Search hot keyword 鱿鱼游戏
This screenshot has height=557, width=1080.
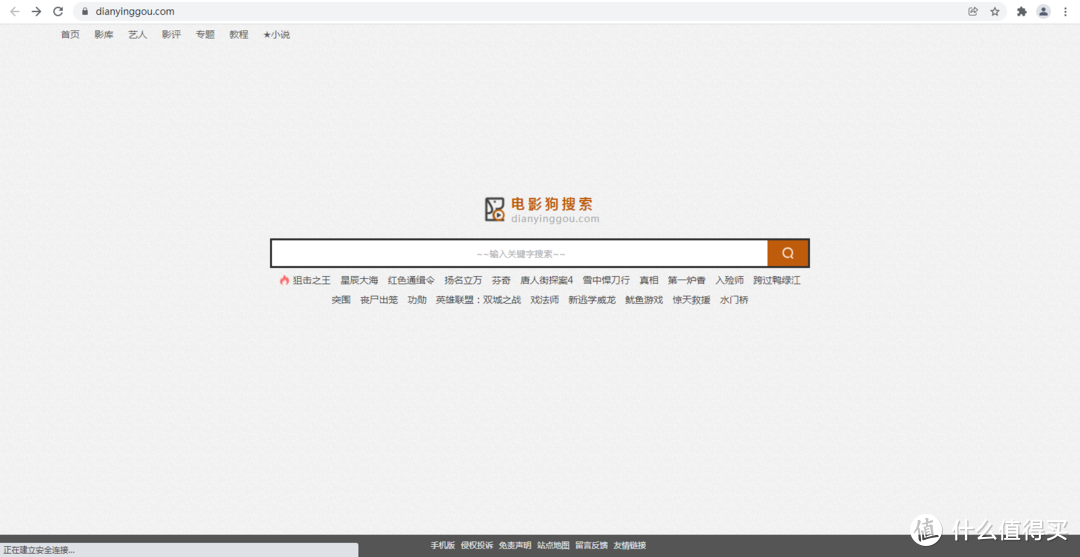point(644,300)
